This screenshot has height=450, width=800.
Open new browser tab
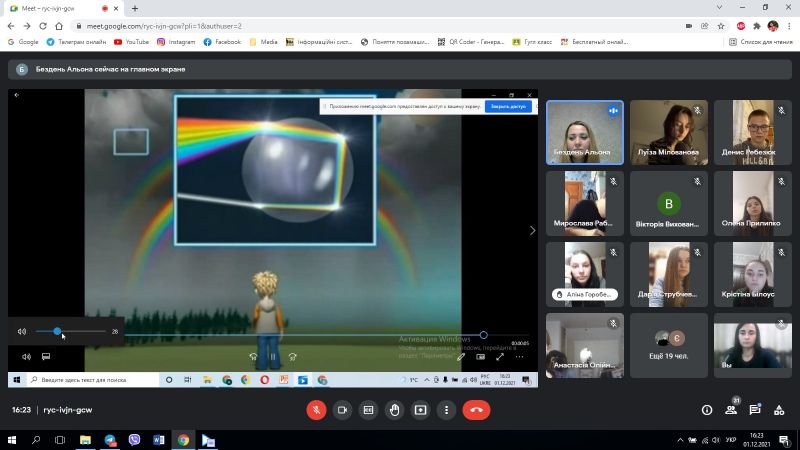135,8
